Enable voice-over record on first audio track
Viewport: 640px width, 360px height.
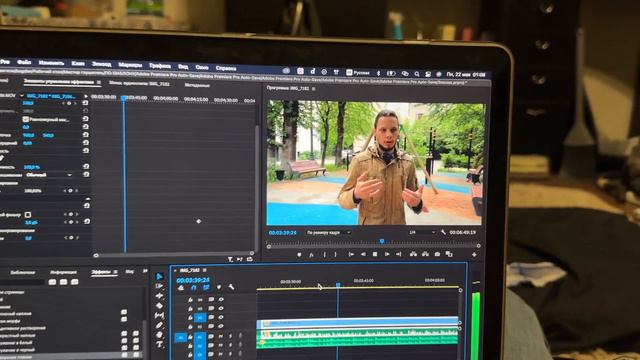(x=240, y=336)
